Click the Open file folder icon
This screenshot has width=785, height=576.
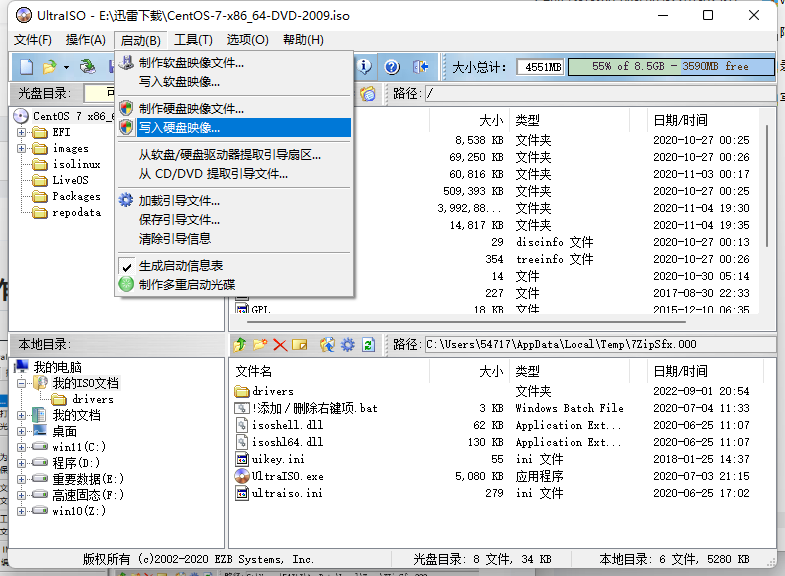[50, 67]
